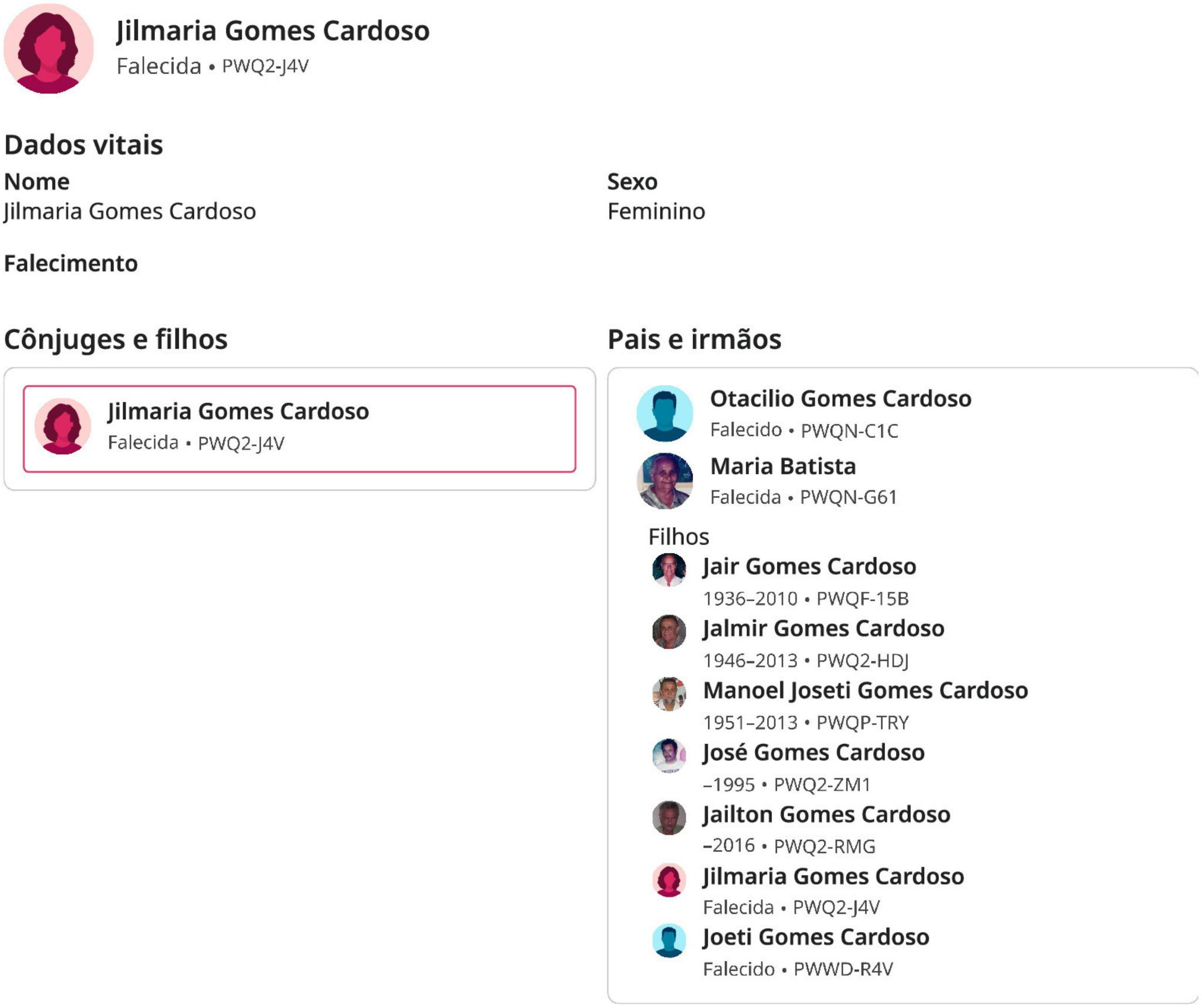Open Jailton Gomes Cardoso's name link
Screen dimensions: 1202x1008
(x=826, y=814)
